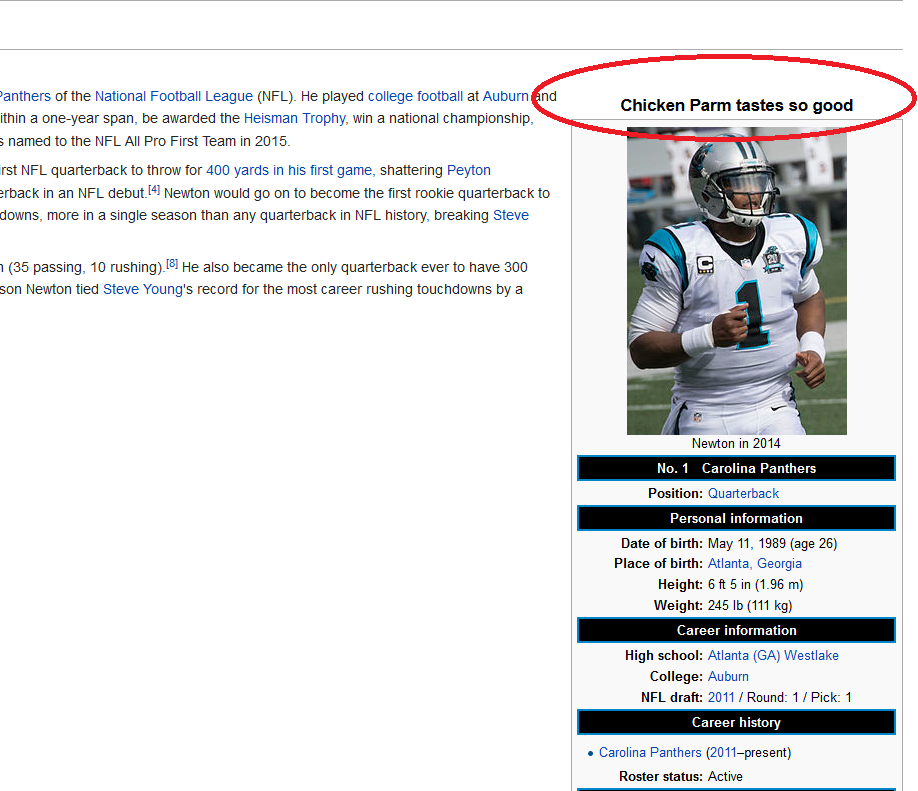Click the 'Personal information' header

pos(737,518)
